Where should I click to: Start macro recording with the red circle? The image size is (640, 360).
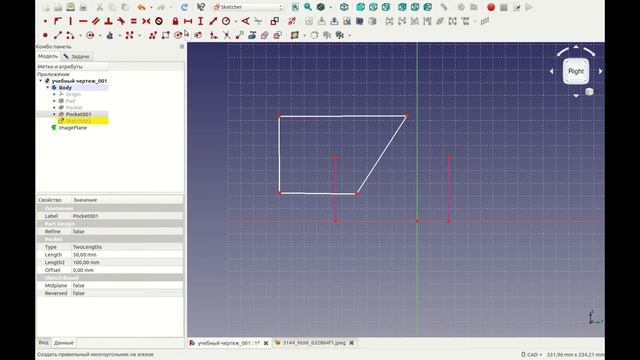click(x=491, y=7)
